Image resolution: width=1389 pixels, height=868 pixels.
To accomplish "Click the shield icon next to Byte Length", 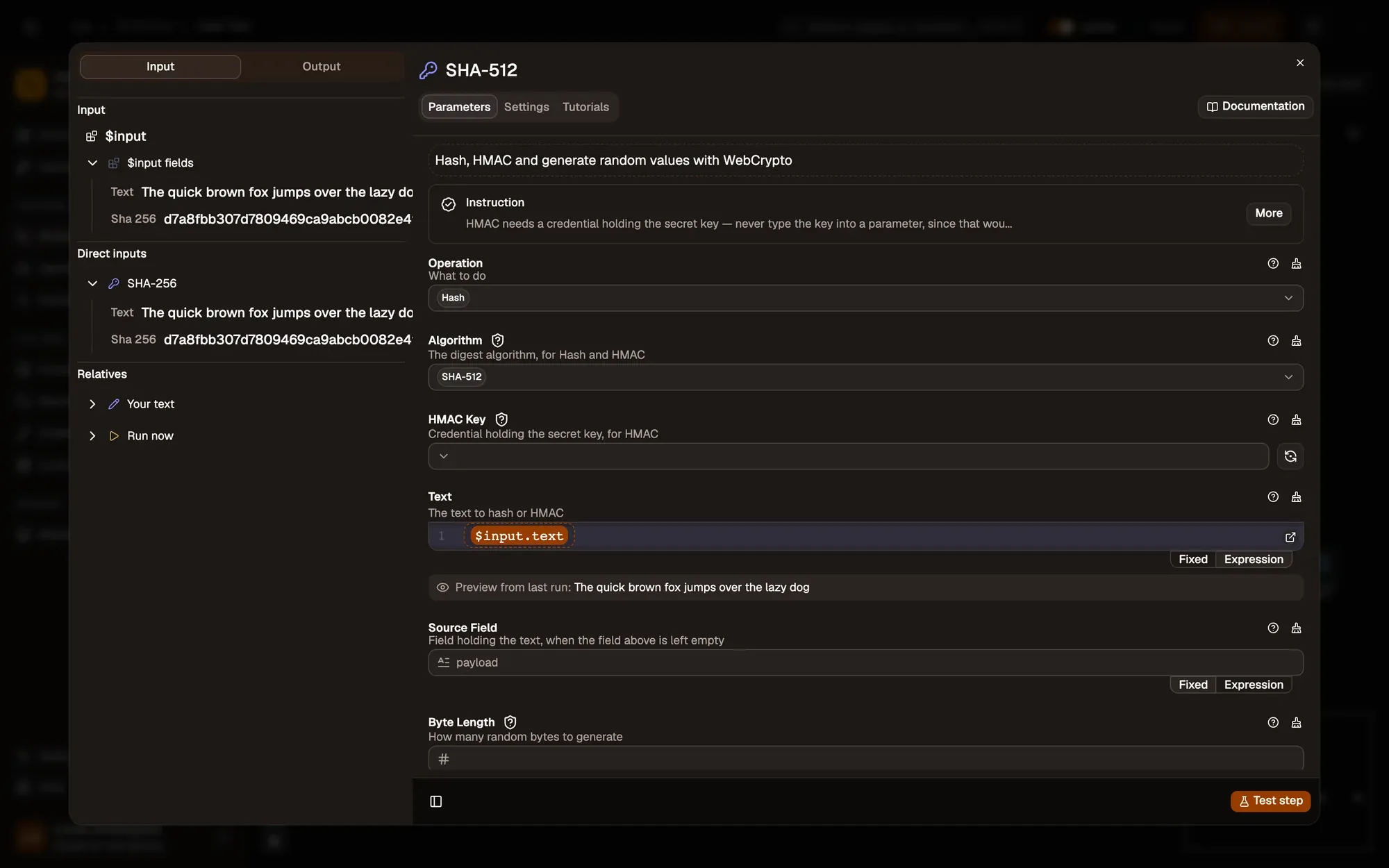I will (x=510, y=722).
